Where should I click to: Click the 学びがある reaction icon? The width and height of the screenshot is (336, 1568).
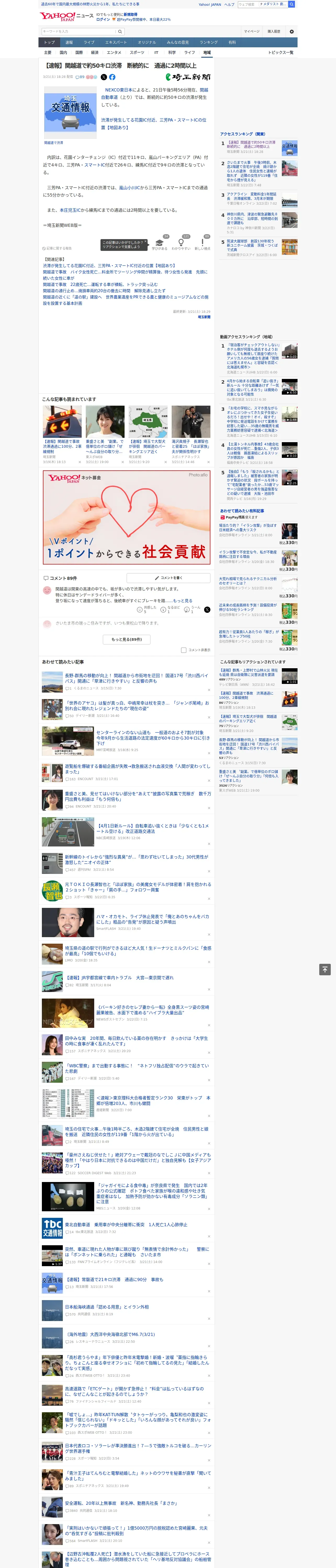pos(160,242)
